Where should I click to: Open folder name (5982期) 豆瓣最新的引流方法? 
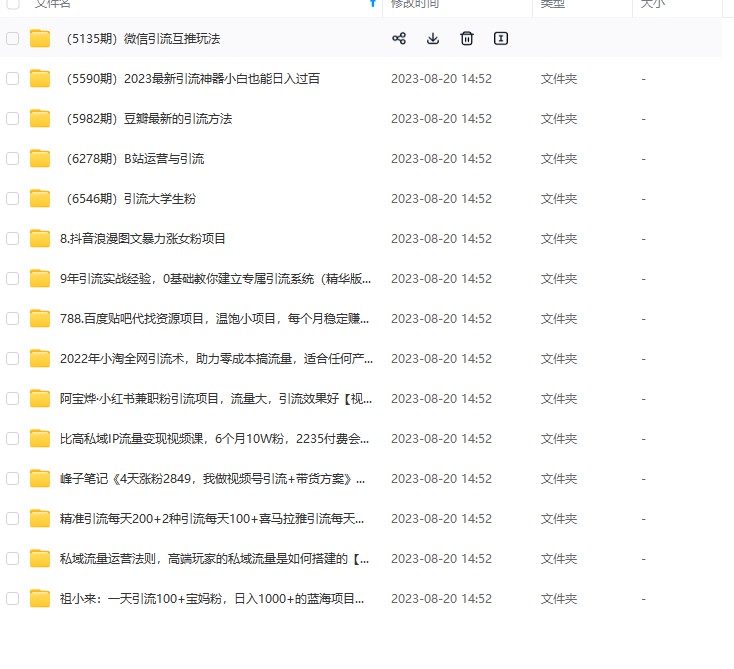point(149,118)
